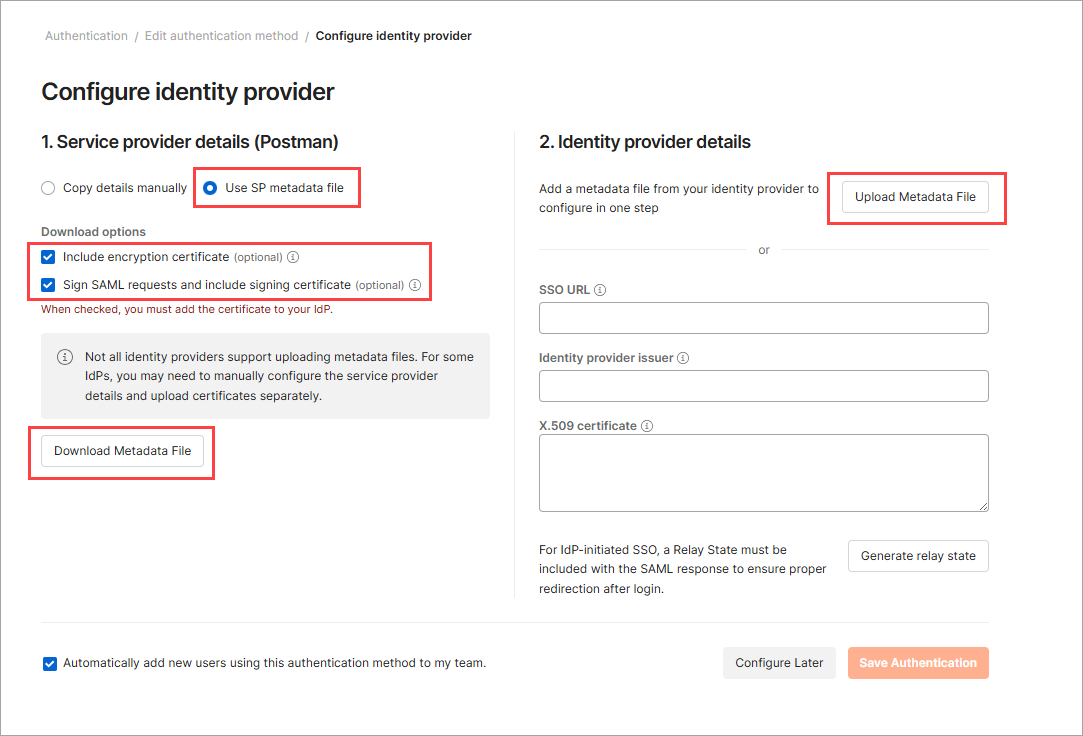The height and width of the screenshot is (736, 1083).
Task: Click info icon beside Include encryption certificate
Action: [x=293, y=257]
